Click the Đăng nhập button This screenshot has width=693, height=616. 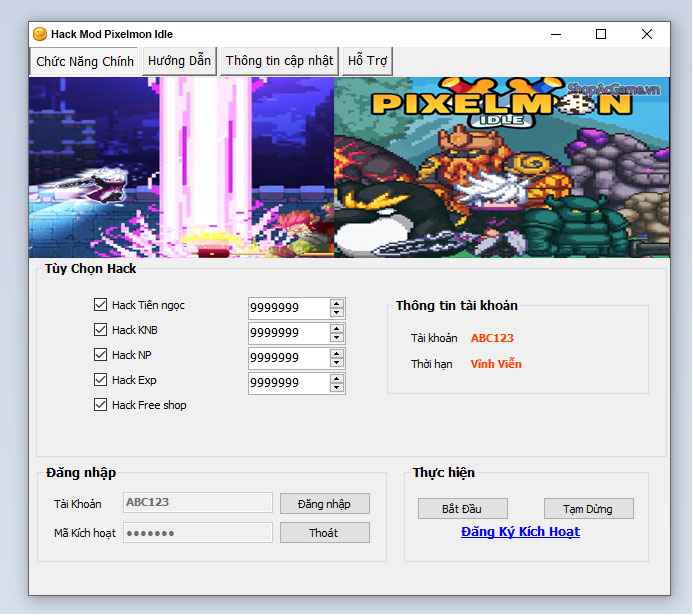click(x=324, y=504)
